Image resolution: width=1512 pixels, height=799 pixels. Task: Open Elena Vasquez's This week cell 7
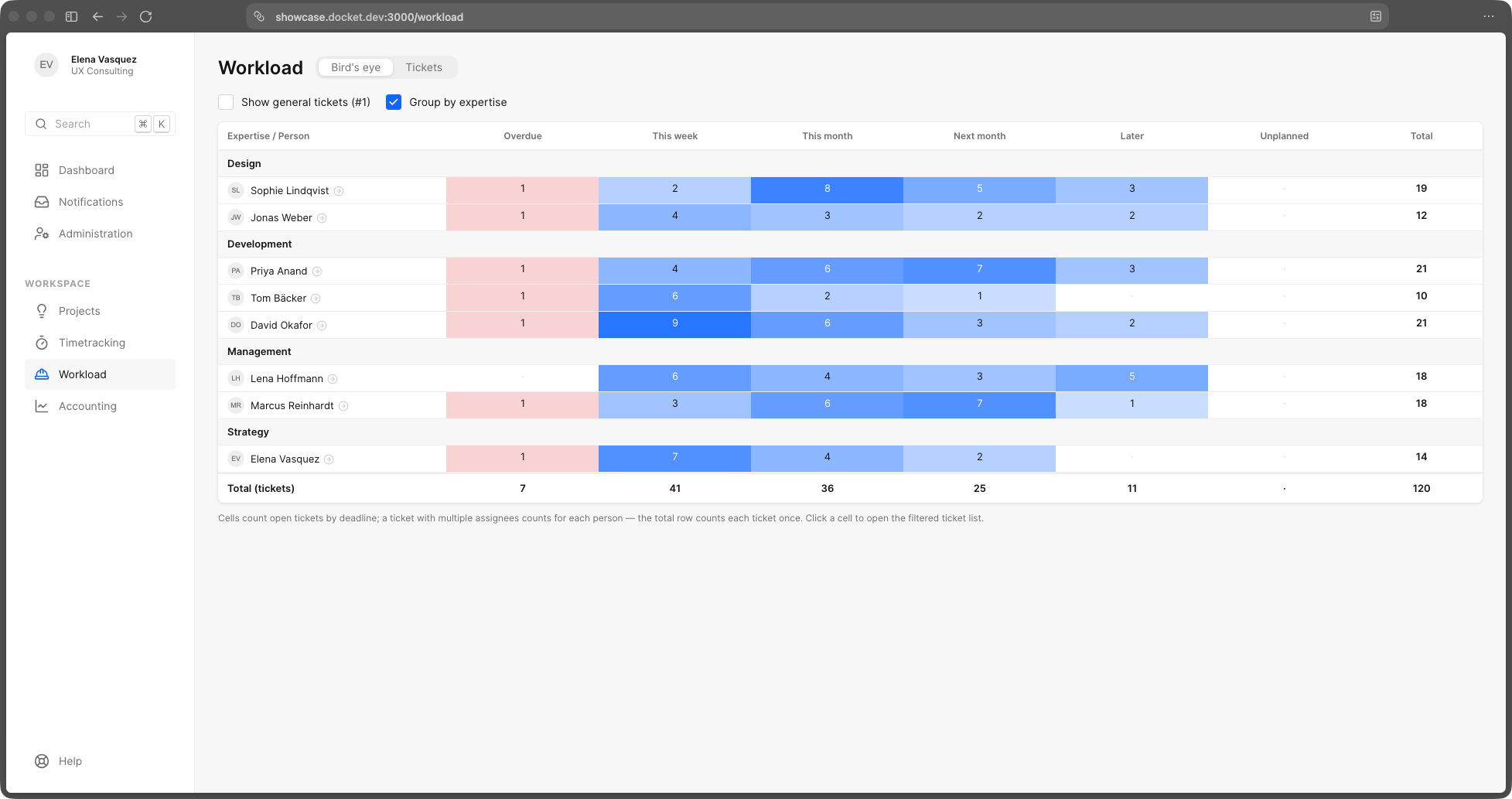click(x=674, y=459)
